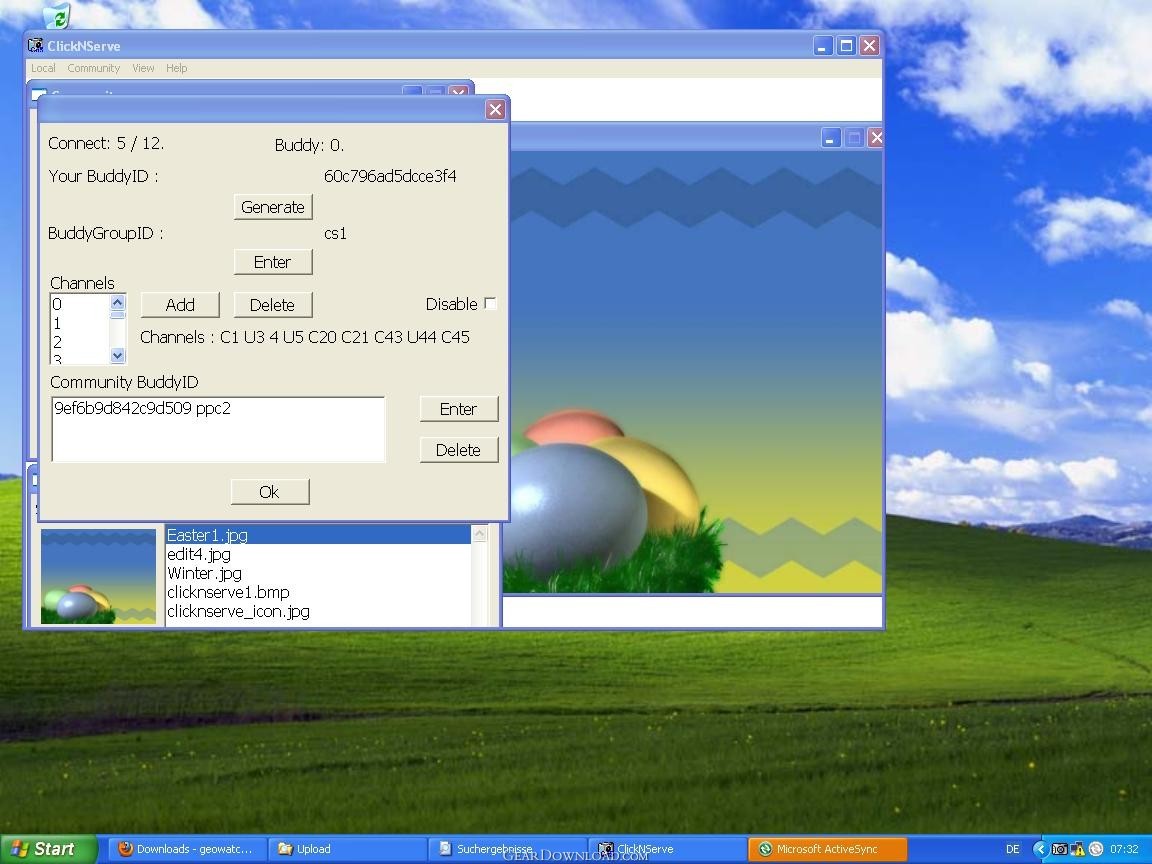Click the ActiveSync tray icon

(x=1095, y=849)
